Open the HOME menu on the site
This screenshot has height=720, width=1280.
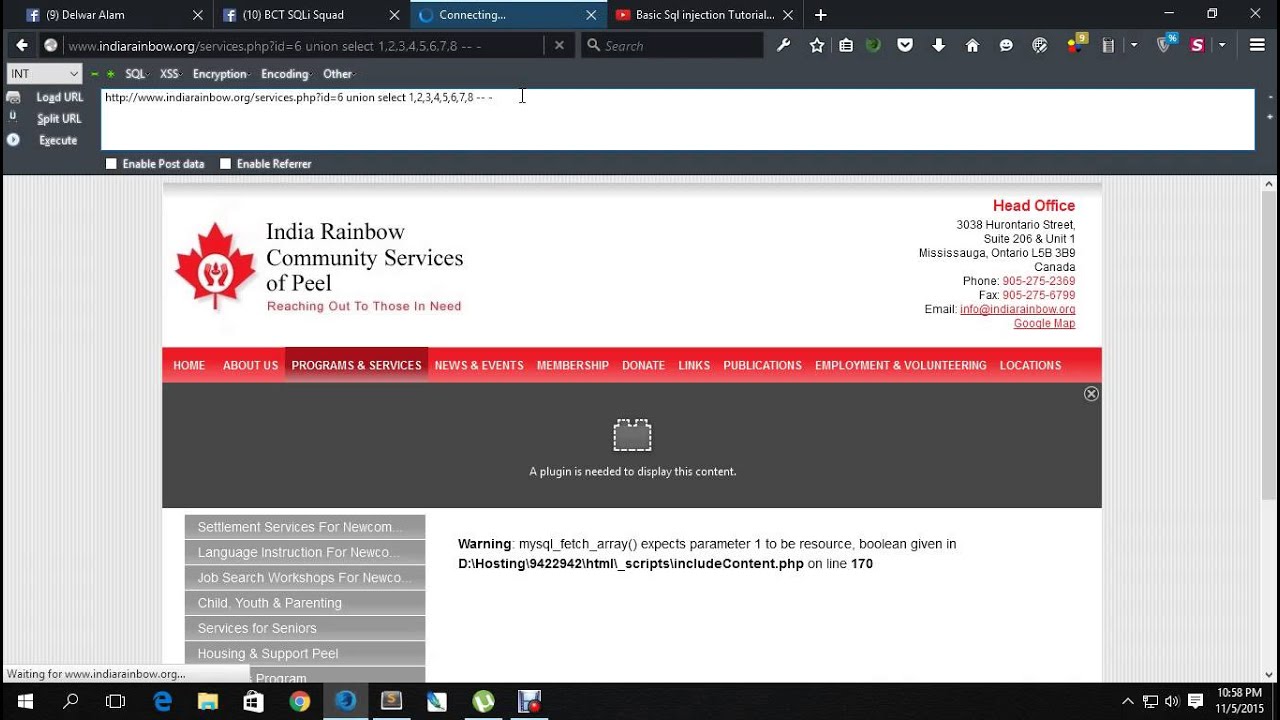189,365
